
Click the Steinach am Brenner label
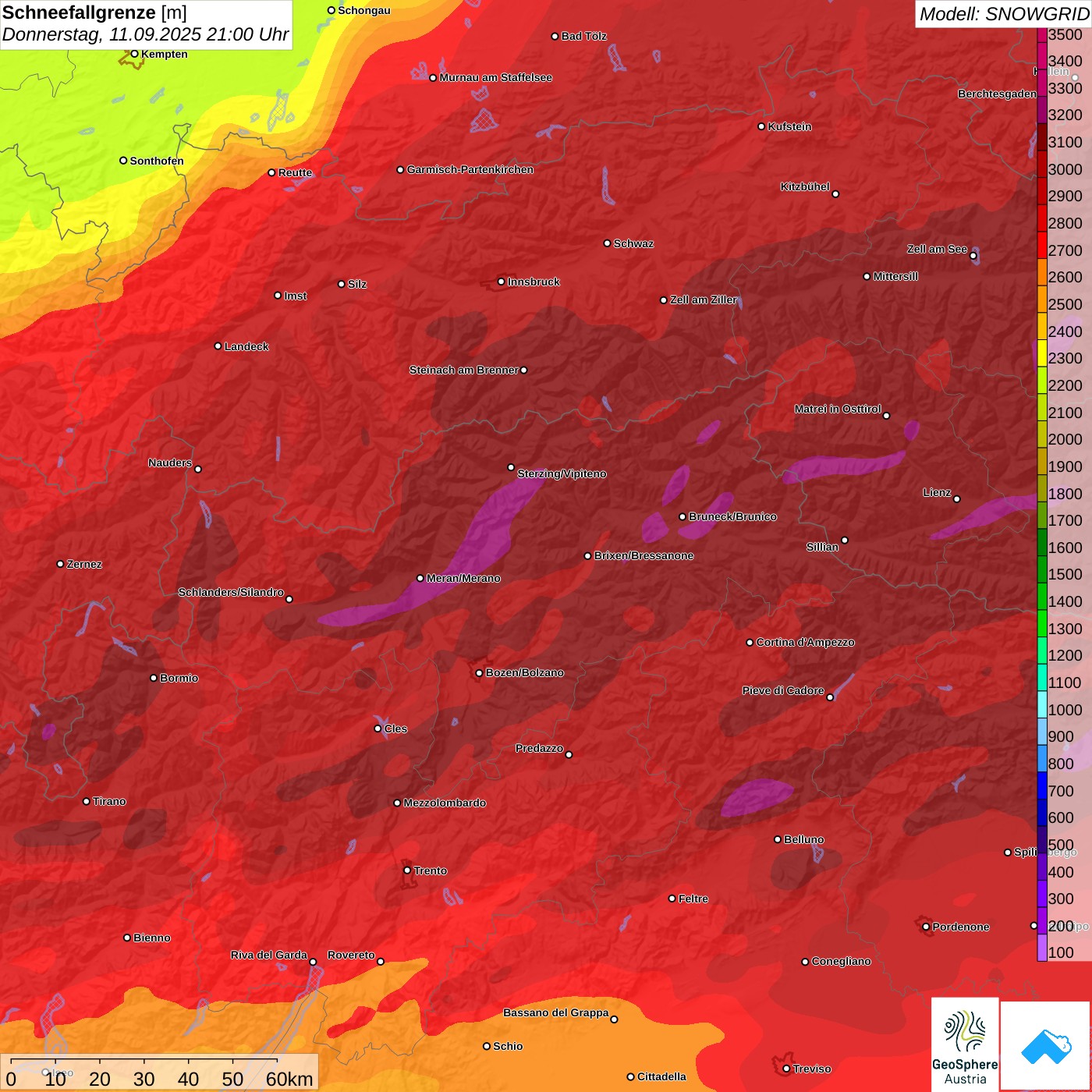pyautogui.click(x=463, y=370)
